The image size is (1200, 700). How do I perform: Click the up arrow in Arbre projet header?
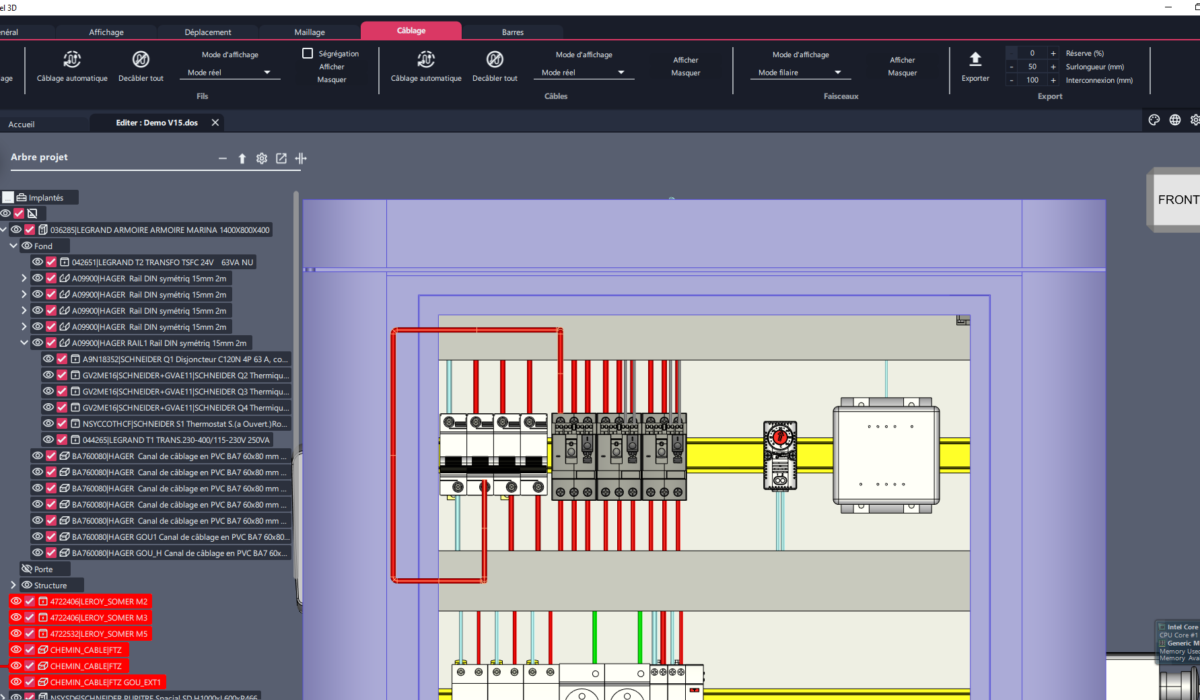click(x=242, y=159)
